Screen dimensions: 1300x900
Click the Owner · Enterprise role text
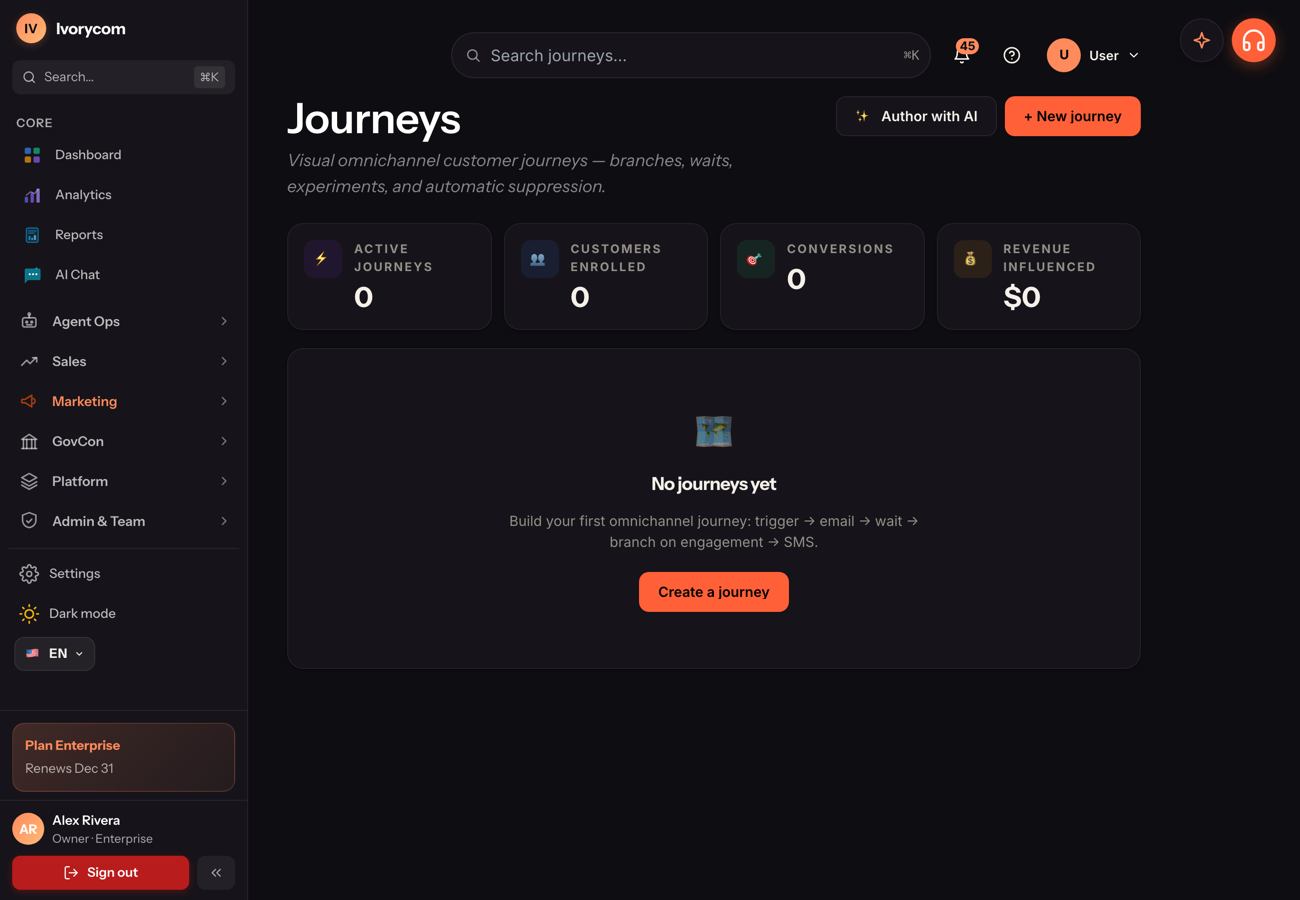point(102,839)
